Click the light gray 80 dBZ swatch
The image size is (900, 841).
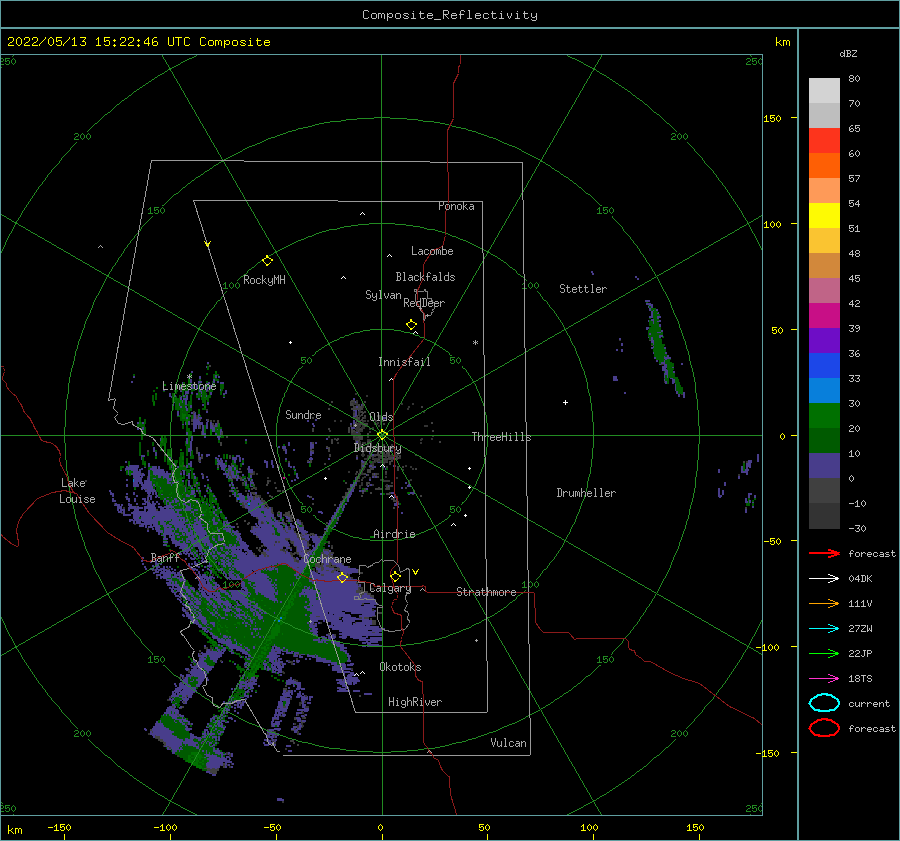coord(824,91)
